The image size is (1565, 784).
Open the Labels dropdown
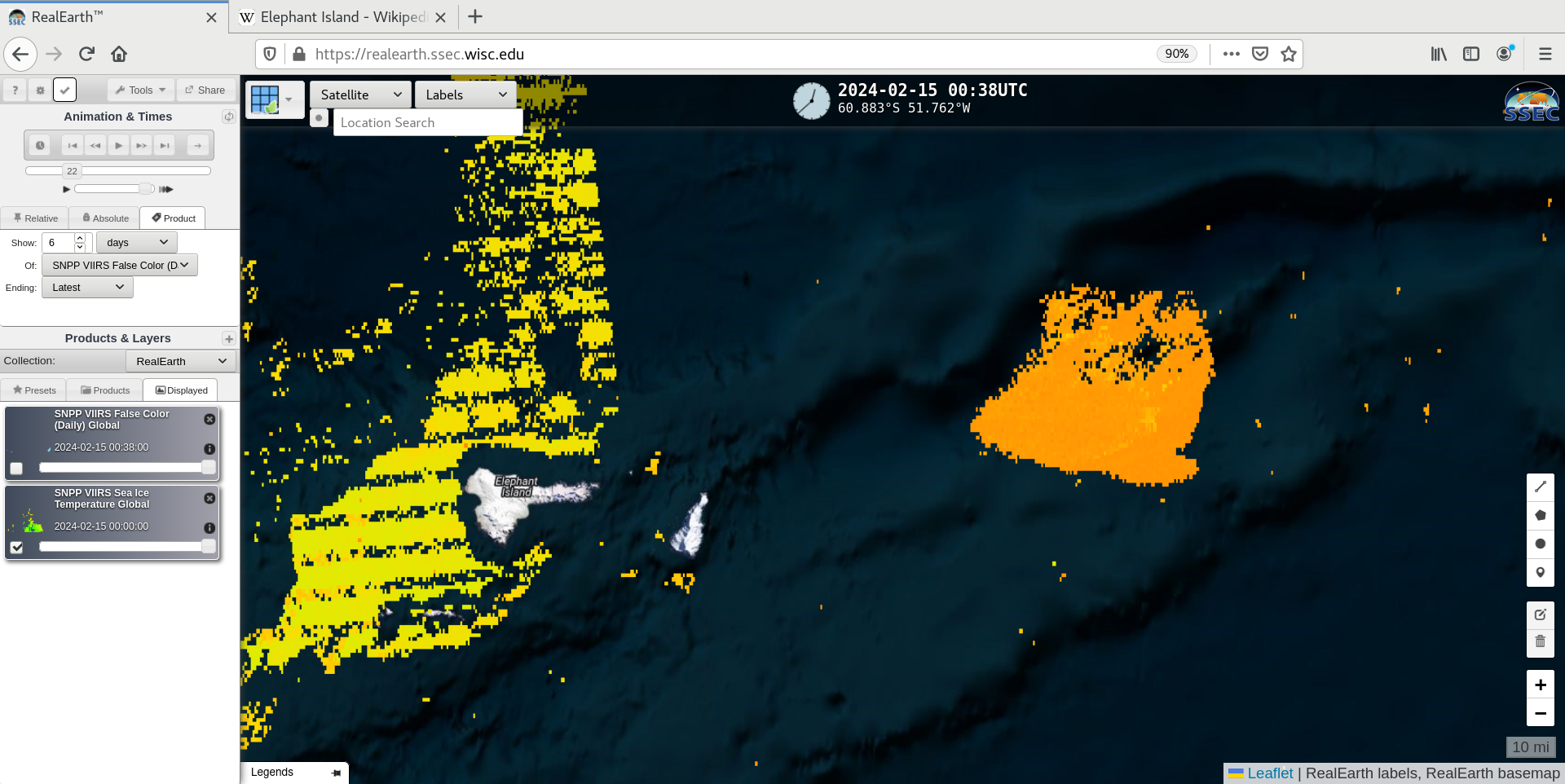click(x=465, y=95)
